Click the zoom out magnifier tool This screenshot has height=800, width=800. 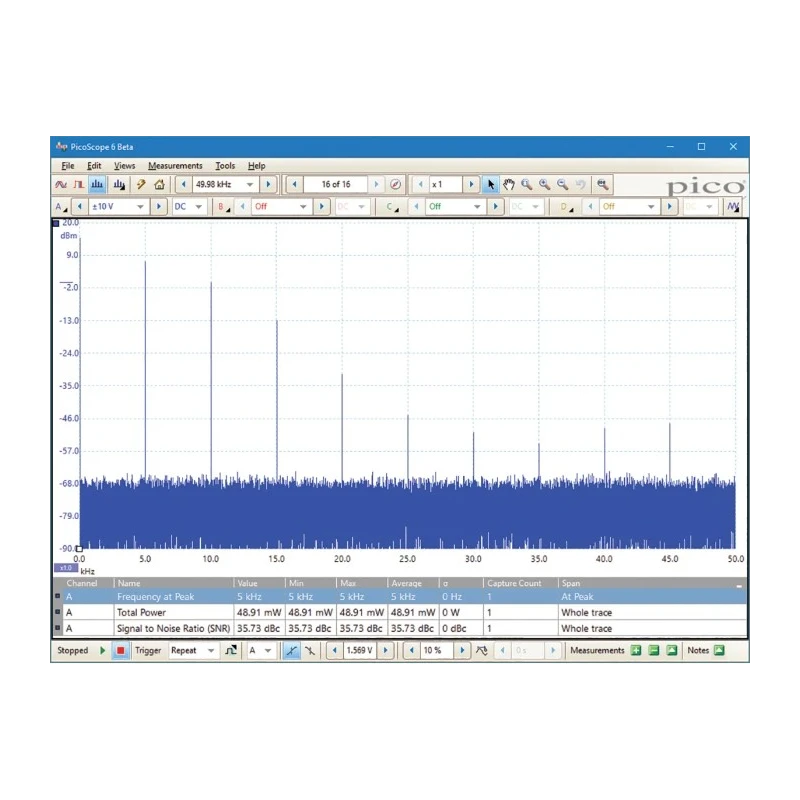tap(562, 185)
